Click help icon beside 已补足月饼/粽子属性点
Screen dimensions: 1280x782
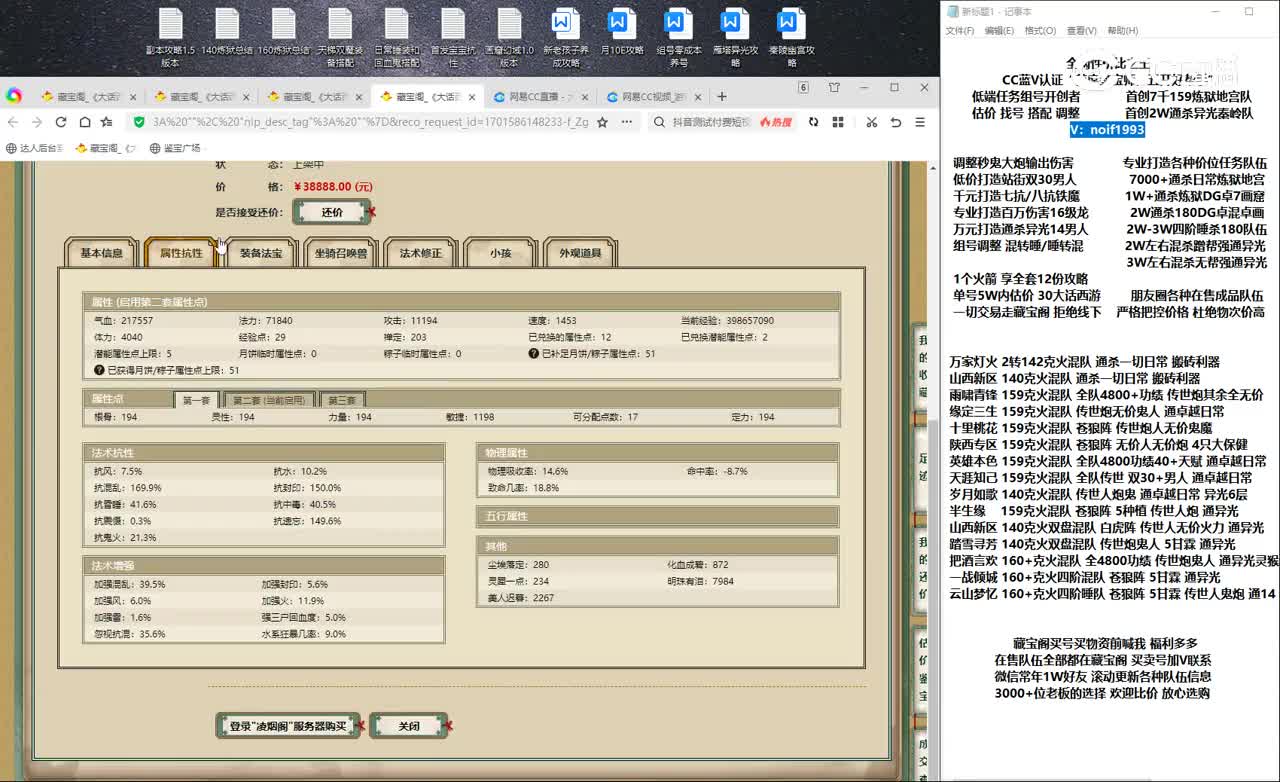click(x=533, y=354)
